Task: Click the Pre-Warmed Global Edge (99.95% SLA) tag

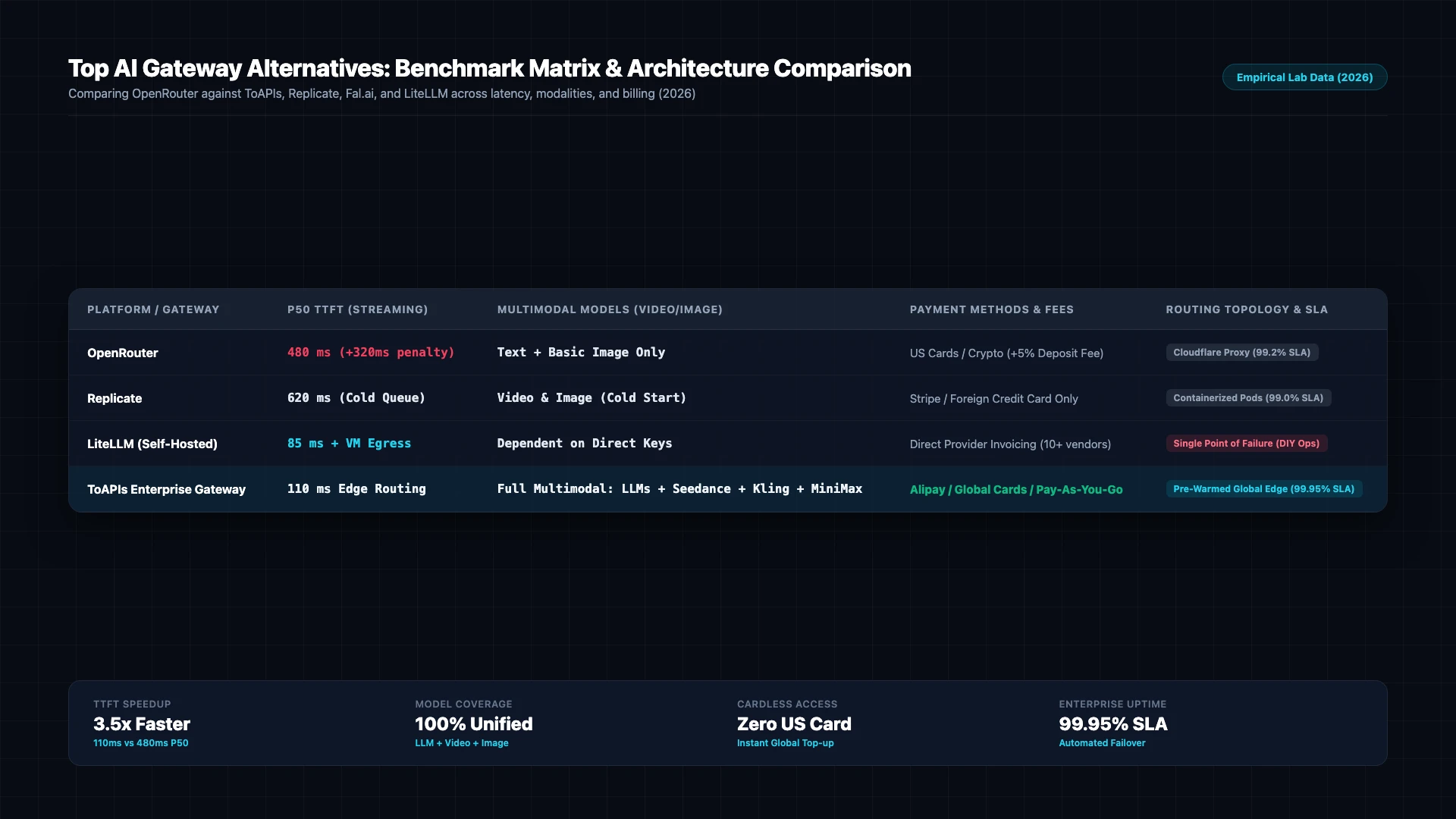Action: point(1264,489)
